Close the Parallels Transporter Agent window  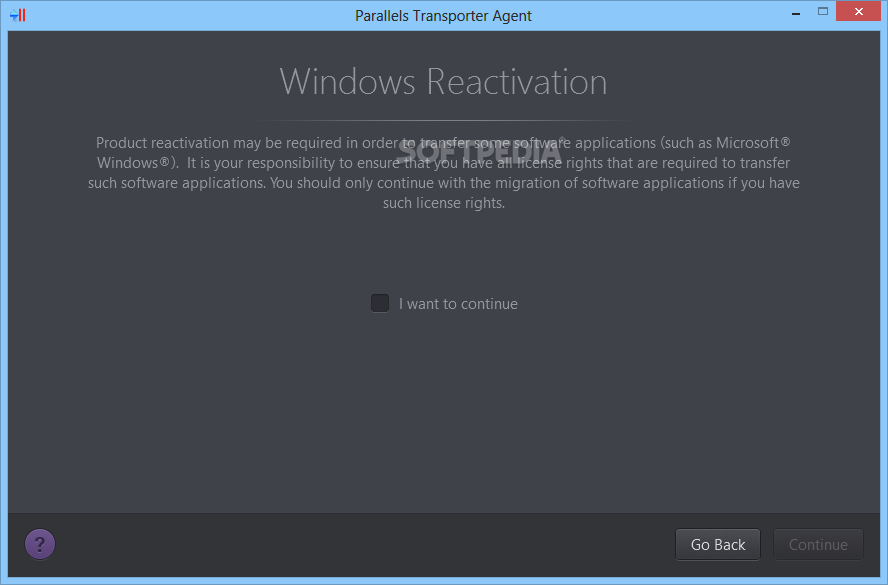pyautogui.click(x=859, y=11)
